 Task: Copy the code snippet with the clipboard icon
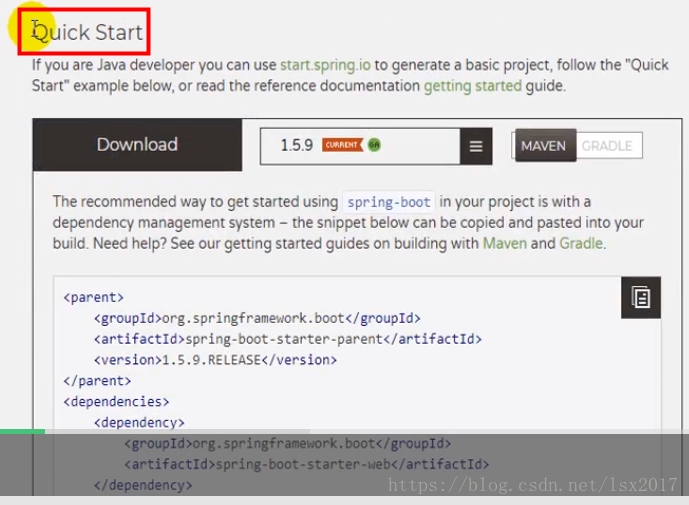coord(641,298)
